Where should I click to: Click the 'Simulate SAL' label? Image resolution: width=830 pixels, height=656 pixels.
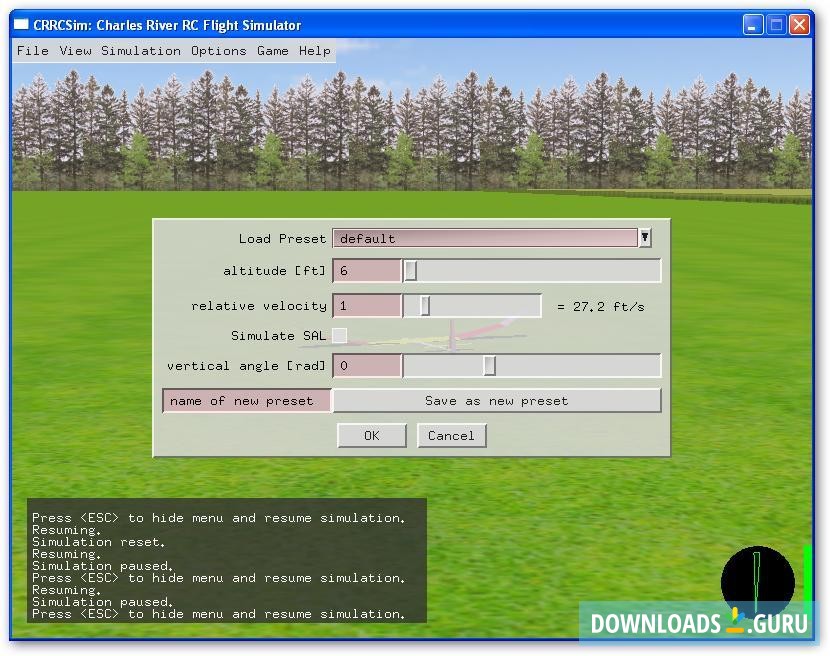coord(278,336)
